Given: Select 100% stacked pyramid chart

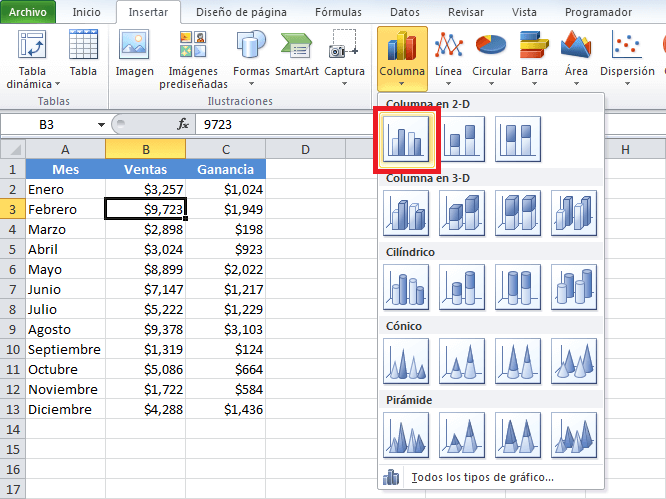Looking at the screenshot, I should click(518, 435).
